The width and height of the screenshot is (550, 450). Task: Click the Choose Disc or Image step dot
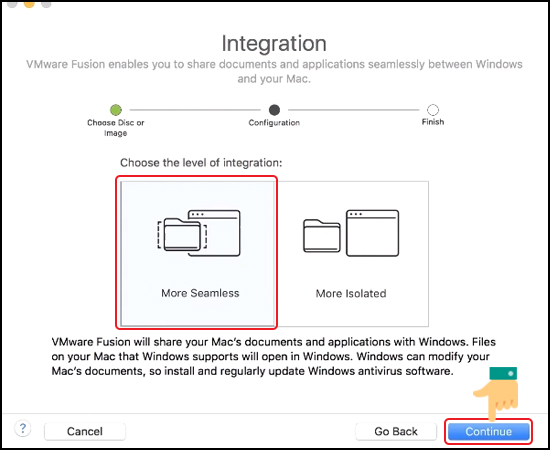116,110
